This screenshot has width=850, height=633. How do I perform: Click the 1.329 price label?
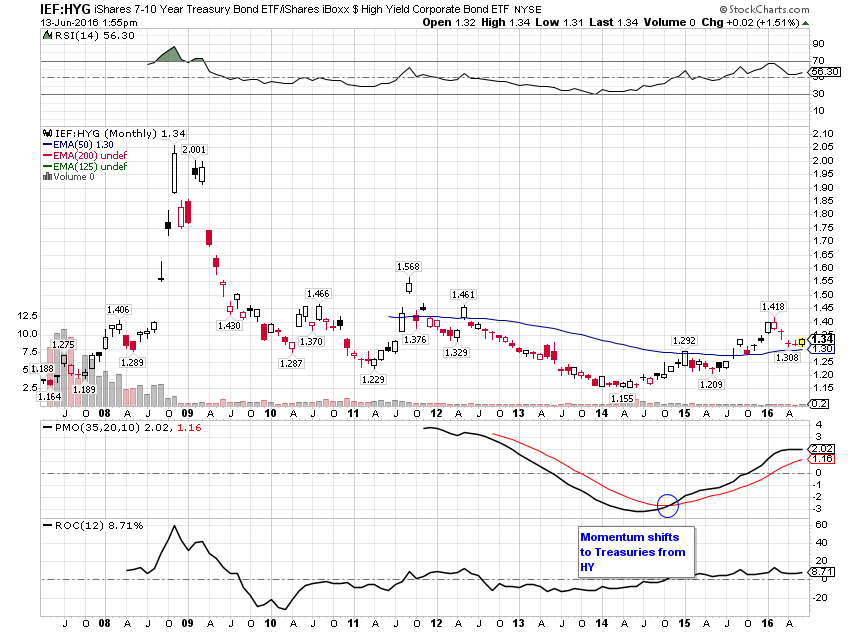[456, 353]
